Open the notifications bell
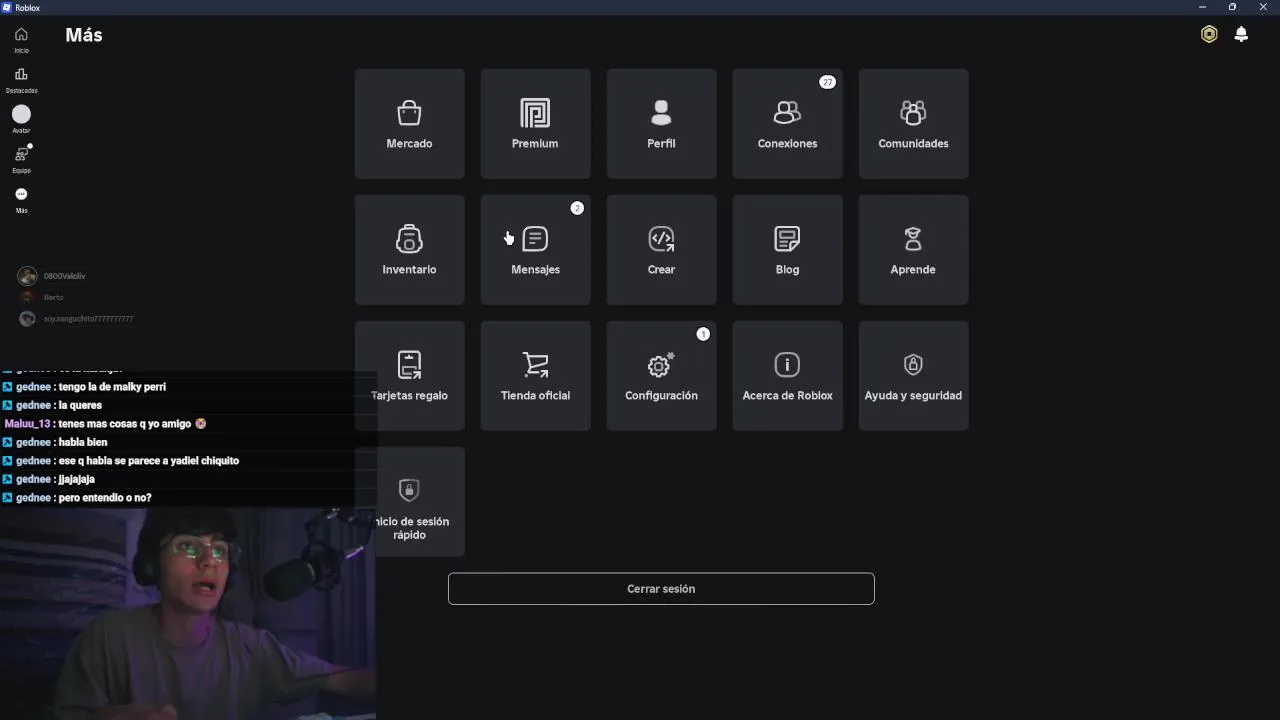 (x=1241, y=35)
